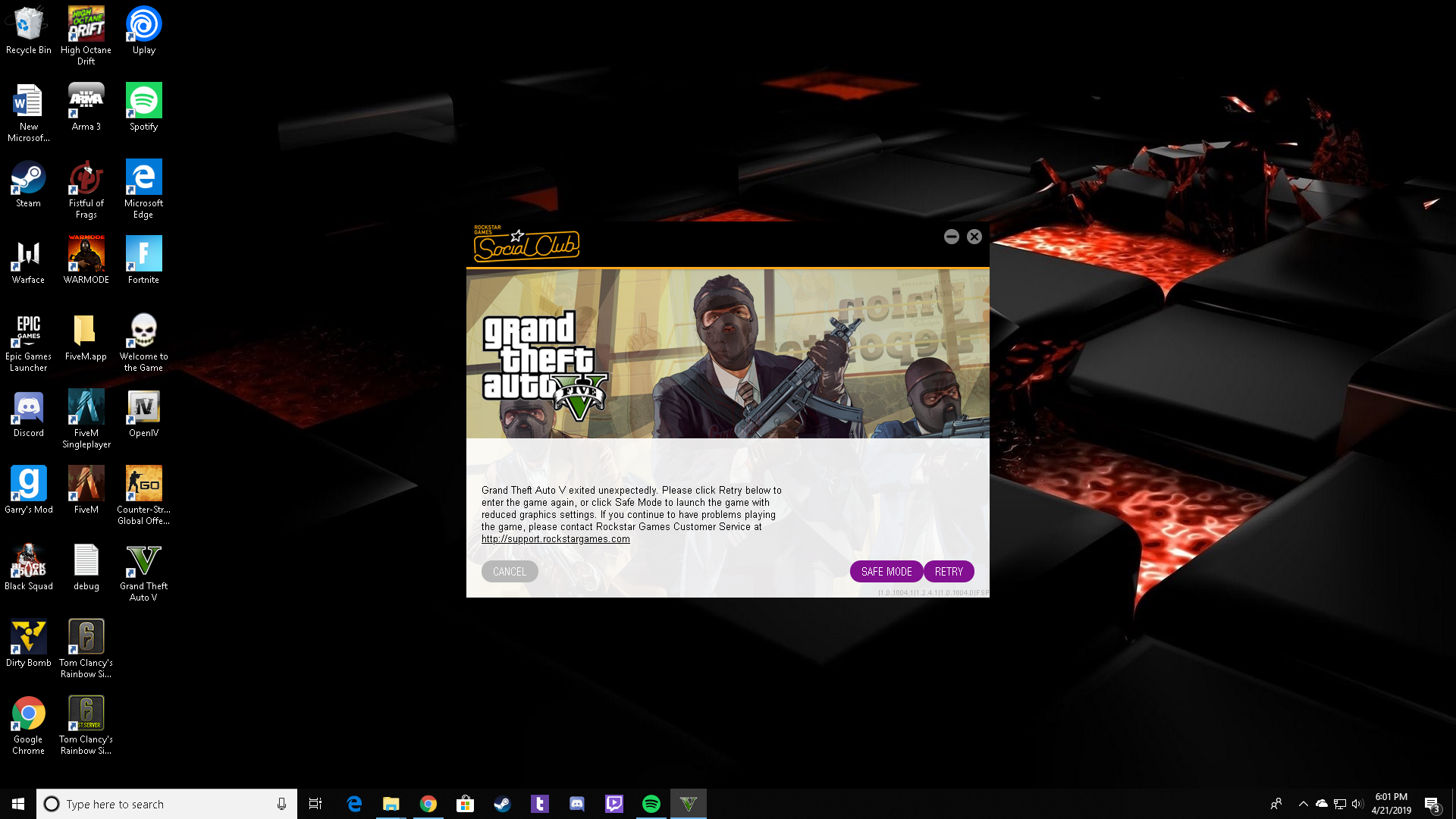Open the Action Center notifications
The height and width of the screenshot is (819, 1456).
pyautogui.click(x=1432, y=804)
